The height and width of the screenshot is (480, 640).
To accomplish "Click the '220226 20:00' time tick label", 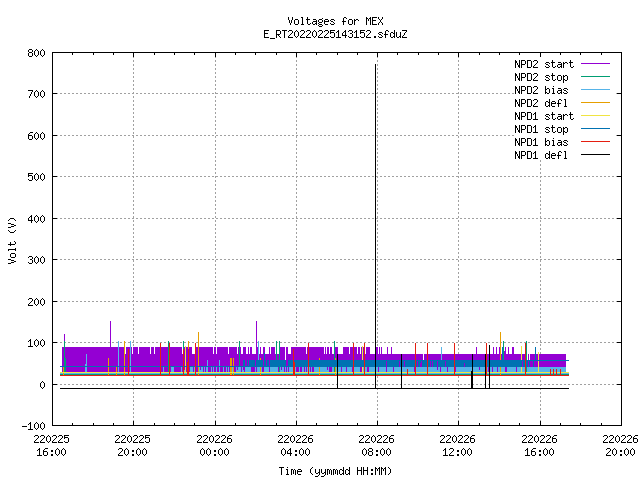I will (620, 445).
